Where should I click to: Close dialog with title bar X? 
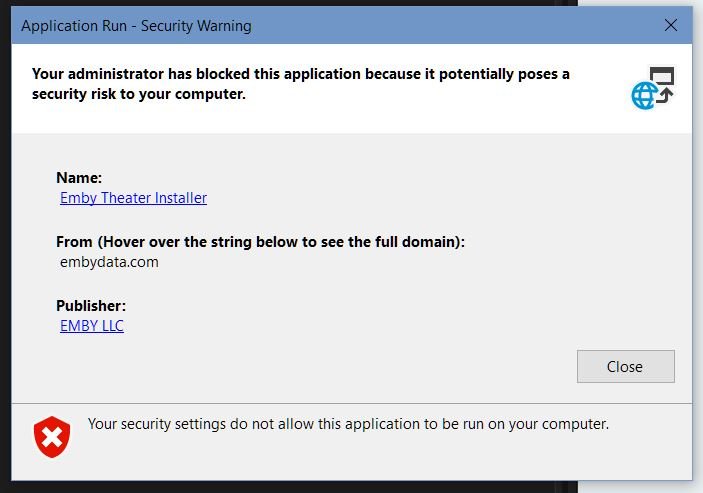(671, 25)
